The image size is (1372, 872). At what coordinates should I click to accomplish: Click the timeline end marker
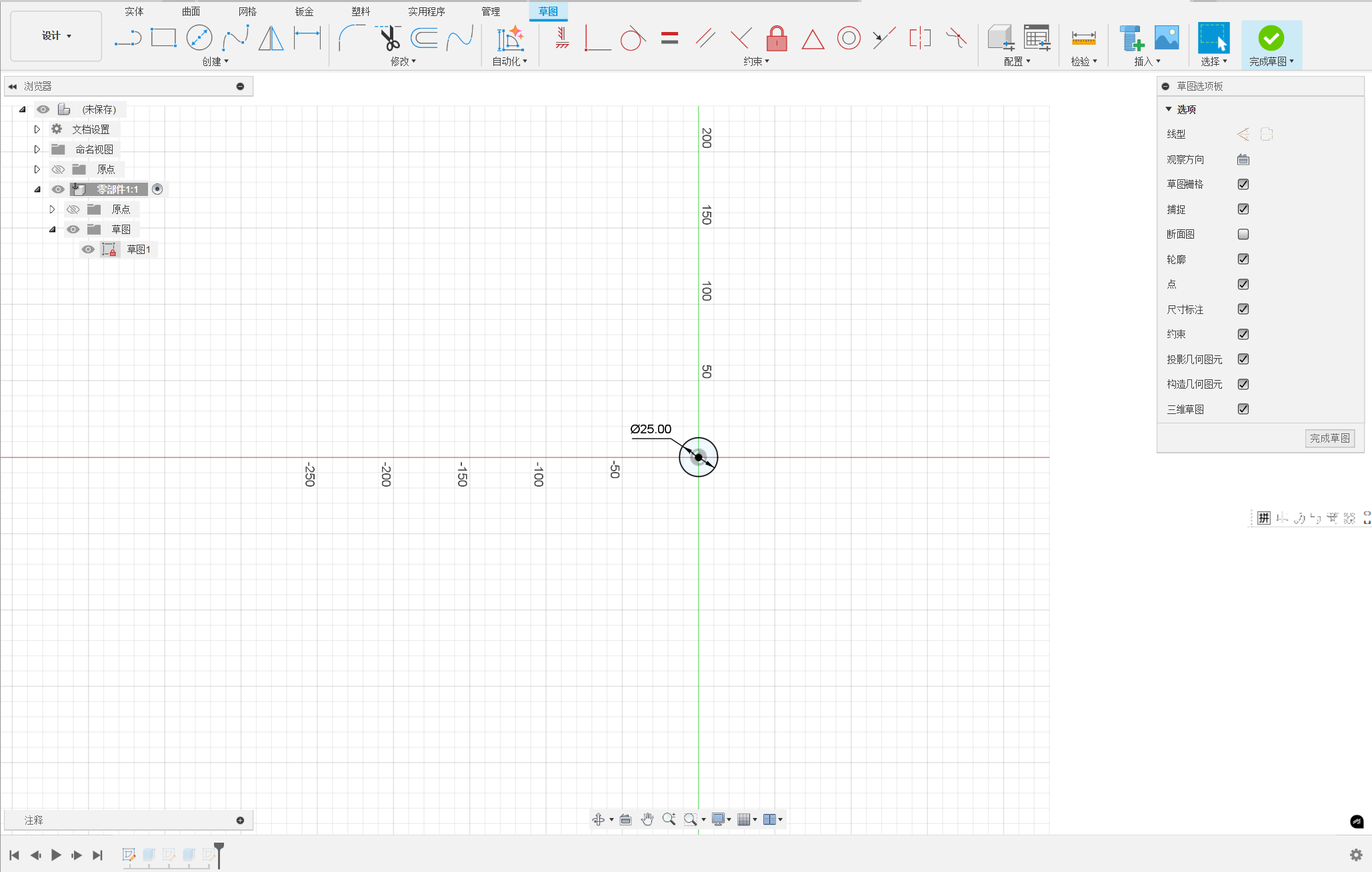(x=219, y=855)
